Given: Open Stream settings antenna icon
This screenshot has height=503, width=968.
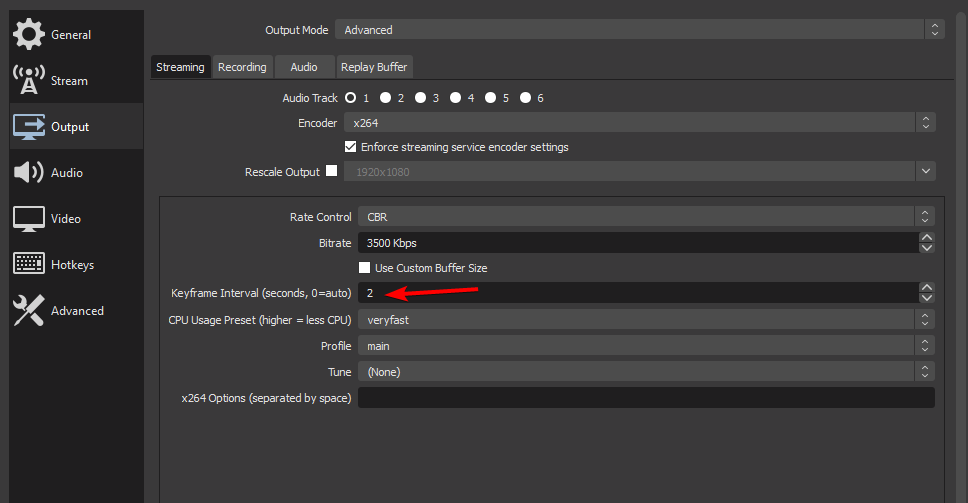Looking at the screenshot, I should pos(28,80).
